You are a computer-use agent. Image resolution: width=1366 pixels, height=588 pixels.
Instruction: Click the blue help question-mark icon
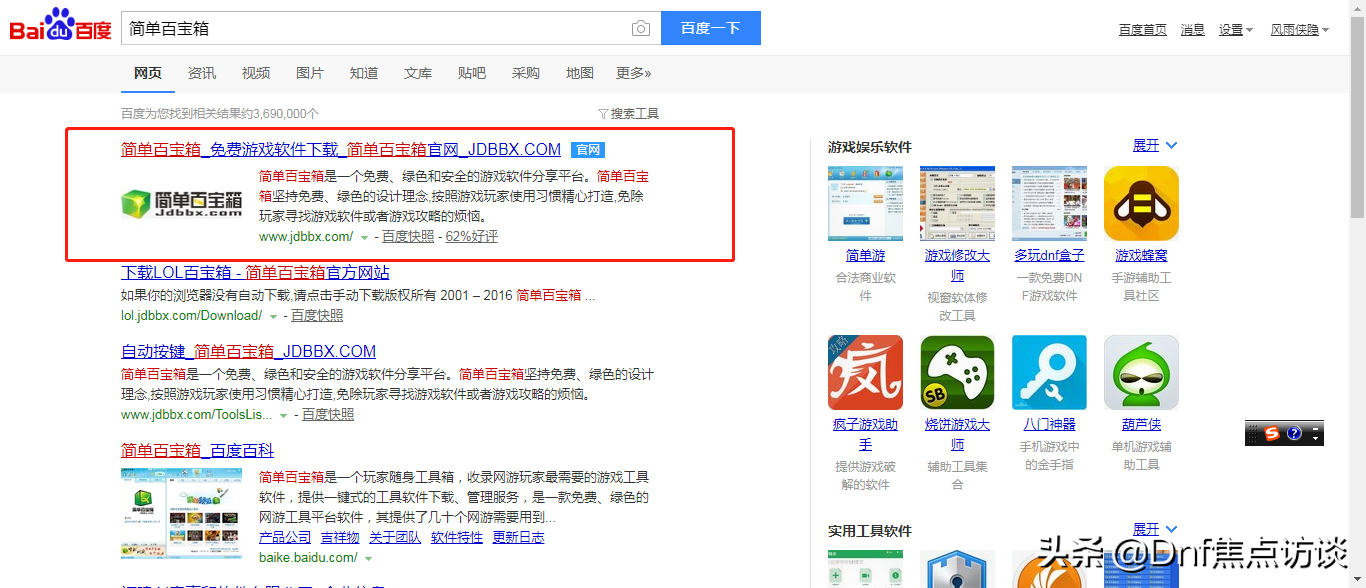coord(1294,434)
